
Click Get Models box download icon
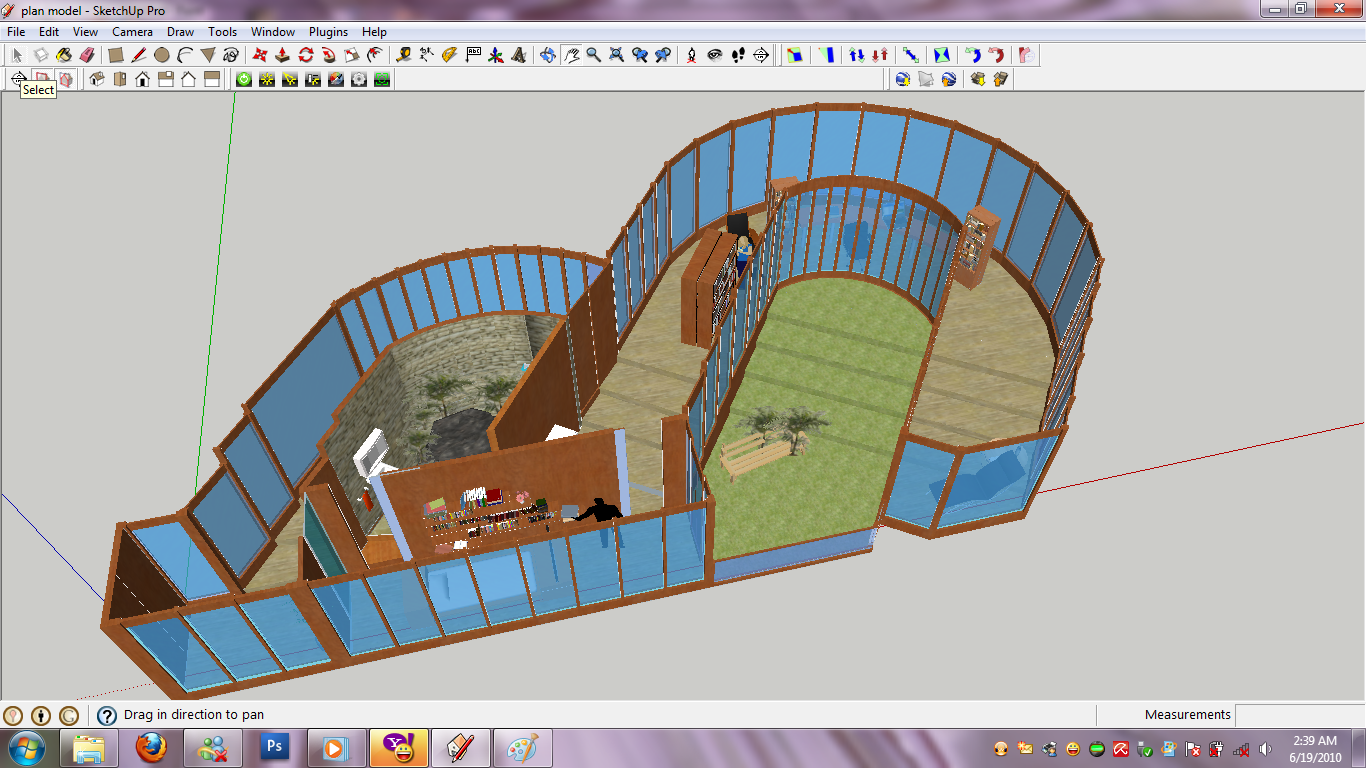[978, 79]
